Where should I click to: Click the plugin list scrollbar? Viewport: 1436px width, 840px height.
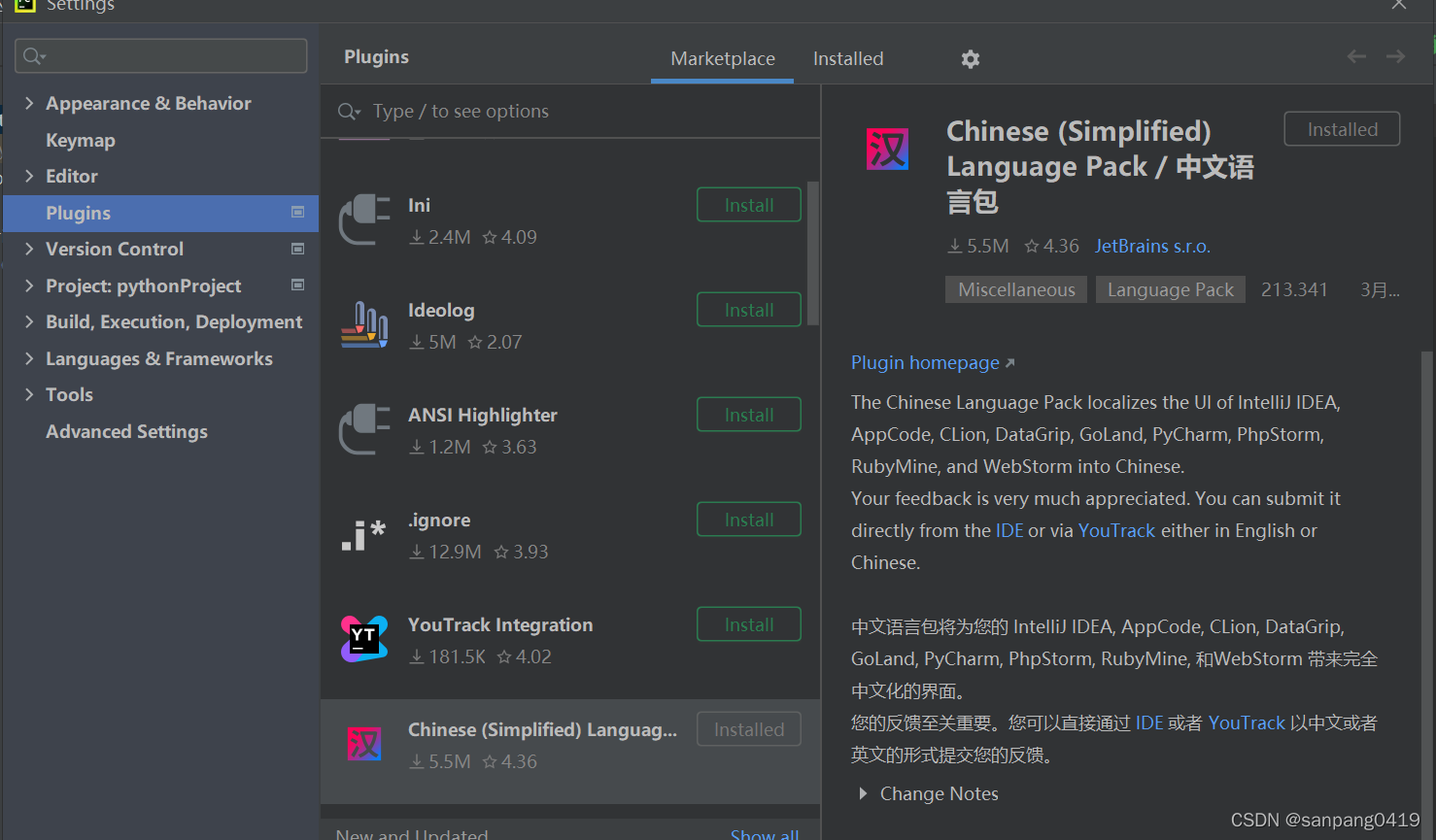[x=813, y=253]
